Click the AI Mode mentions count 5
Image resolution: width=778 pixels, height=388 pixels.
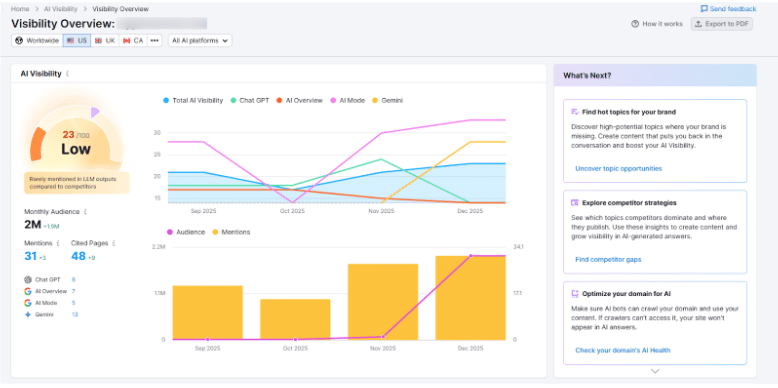[73, 303]
